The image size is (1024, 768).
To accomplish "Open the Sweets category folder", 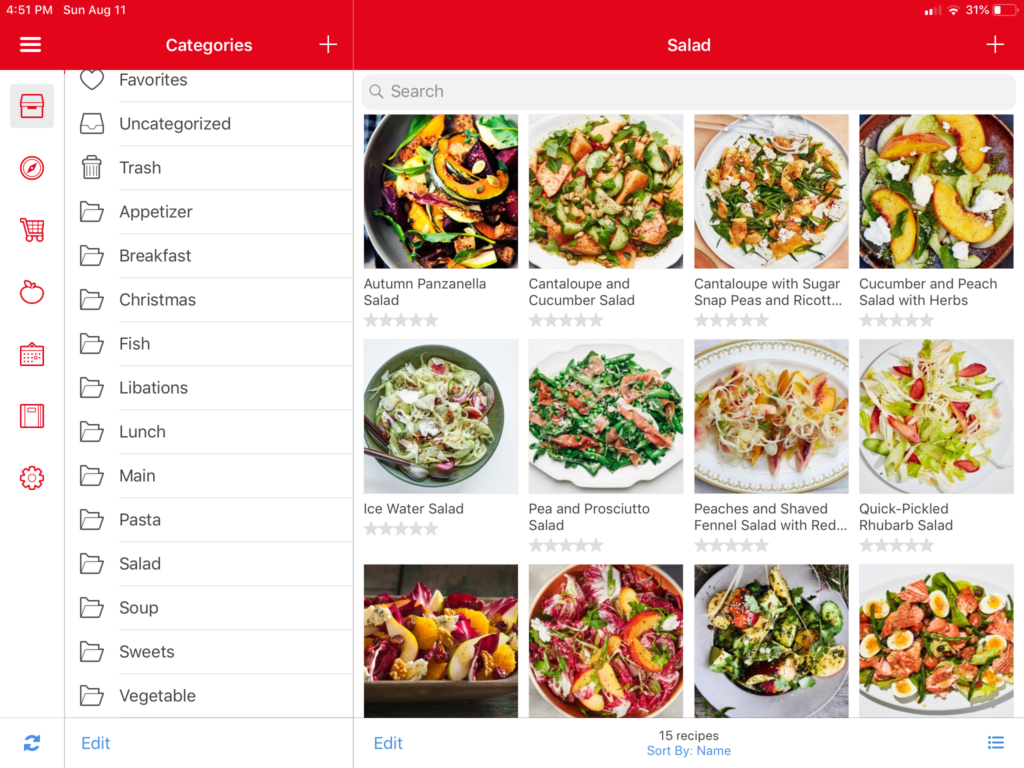I will click(x=146, y=652).
